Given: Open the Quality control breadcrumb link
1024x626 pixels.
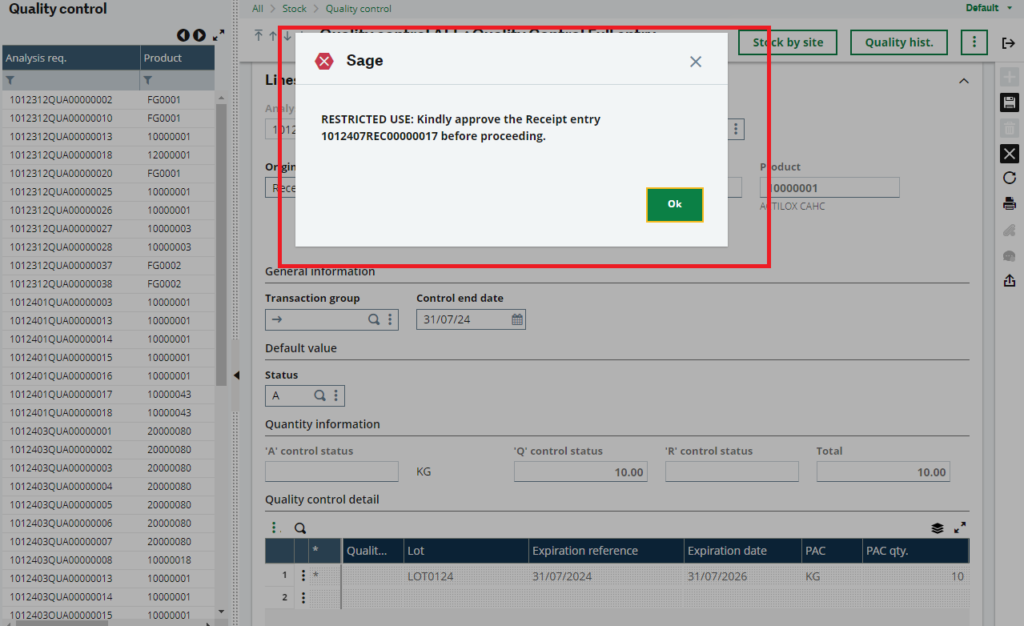Looking at the screenshot, I should [359, 8].
